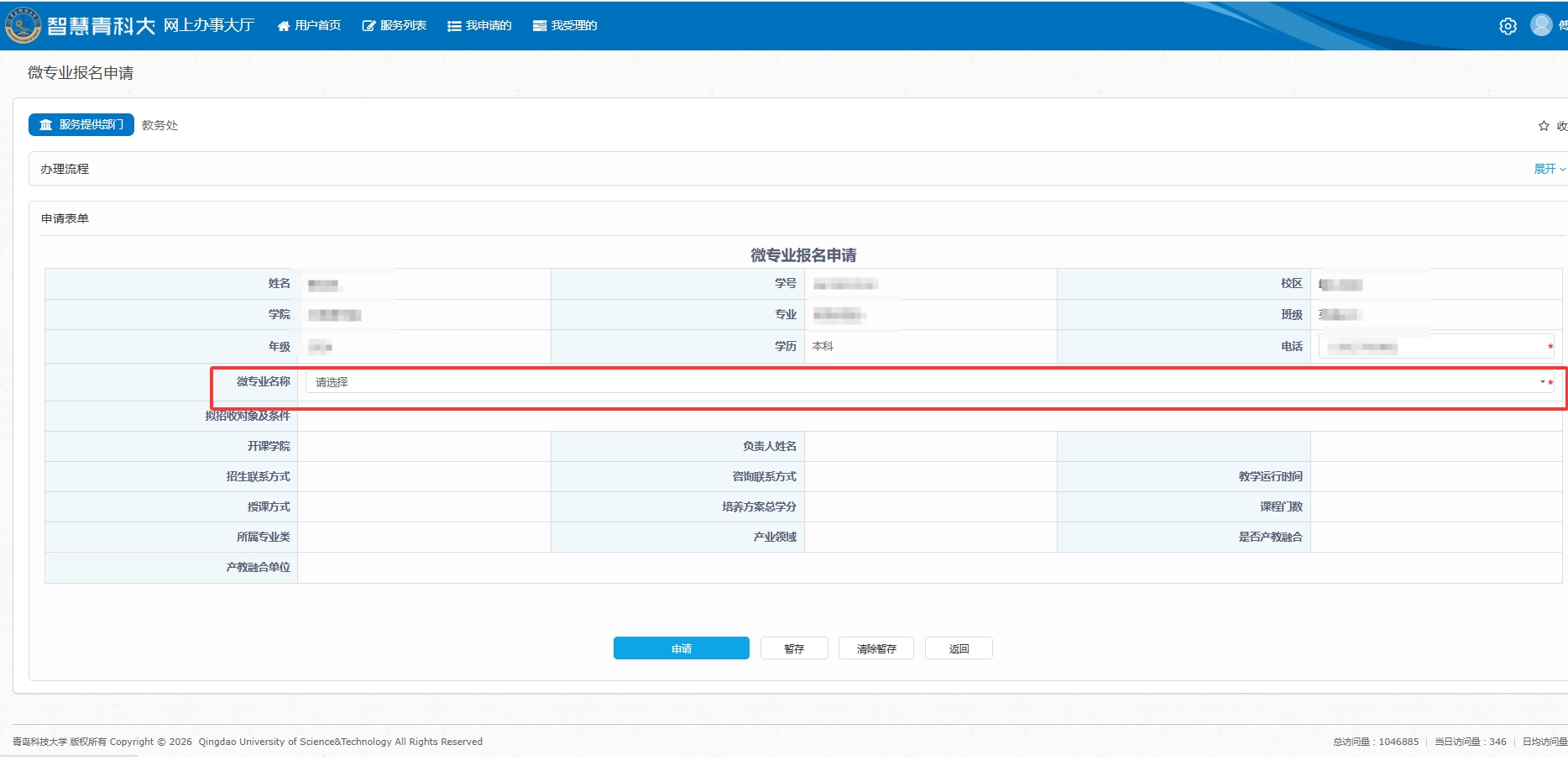
Task: Click the 服务列表 edit icon
Action: tap(368, 26)
